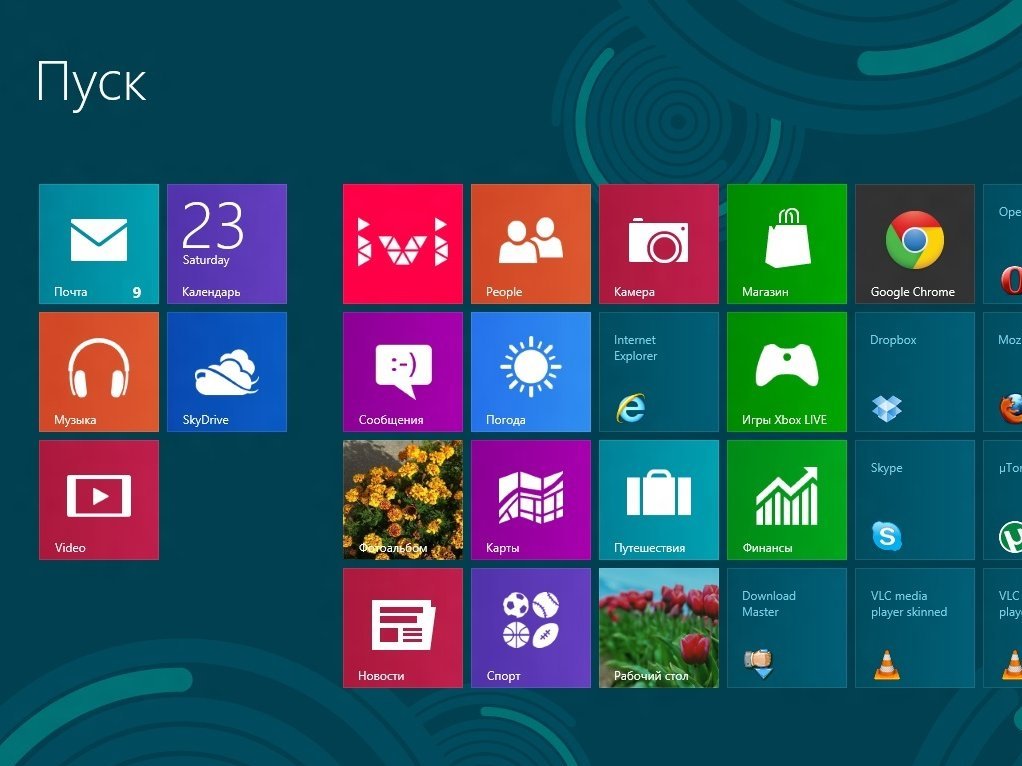Open the Карты maps tile
This screenshot has height=766, width=1022.
(x=530, y=500)
